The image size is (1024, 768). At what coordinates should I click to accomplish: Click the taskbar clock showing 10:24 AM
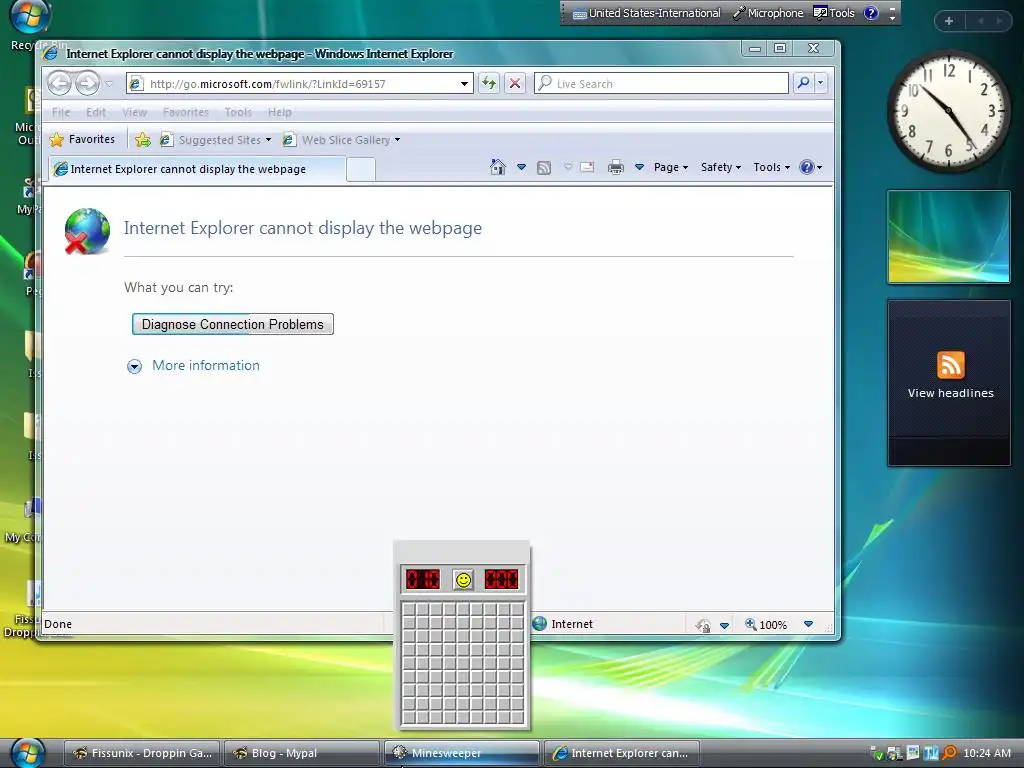pos(987,753)
